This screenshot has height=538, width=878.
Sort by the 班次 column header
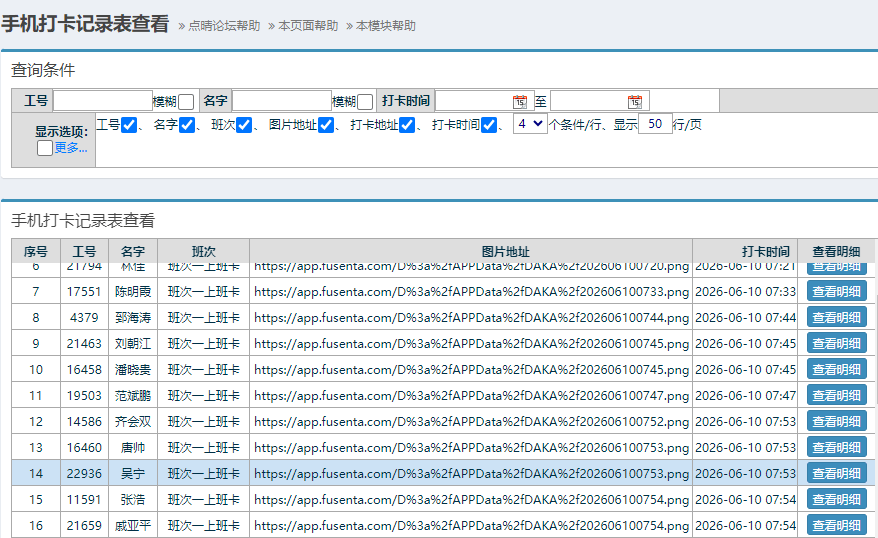204,251
